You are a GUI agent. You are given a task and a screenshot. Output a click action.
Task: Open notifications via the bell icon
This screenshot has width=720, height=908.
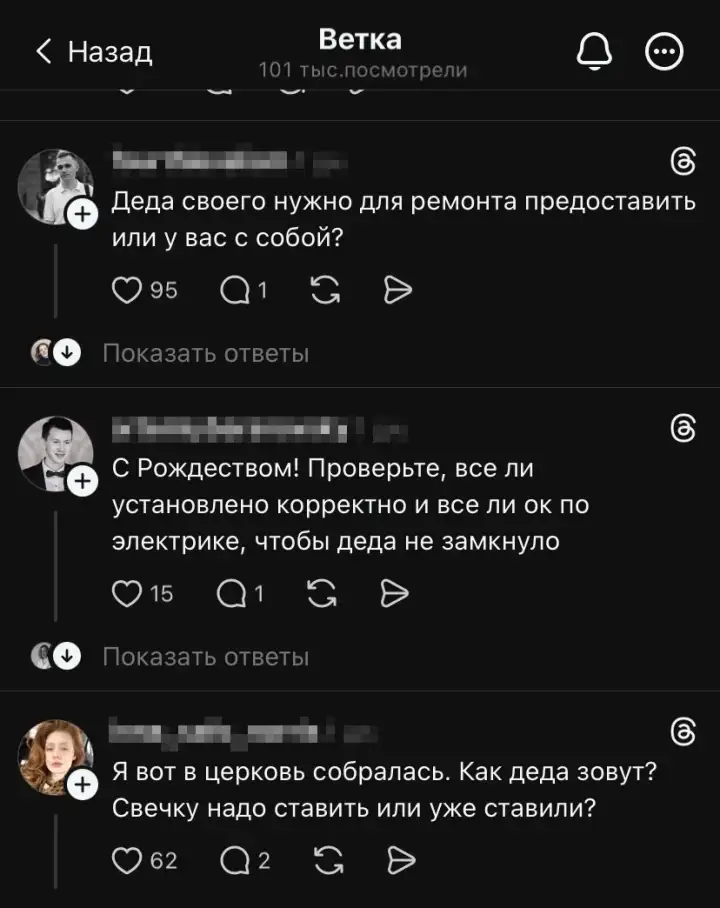click(595, 50)
